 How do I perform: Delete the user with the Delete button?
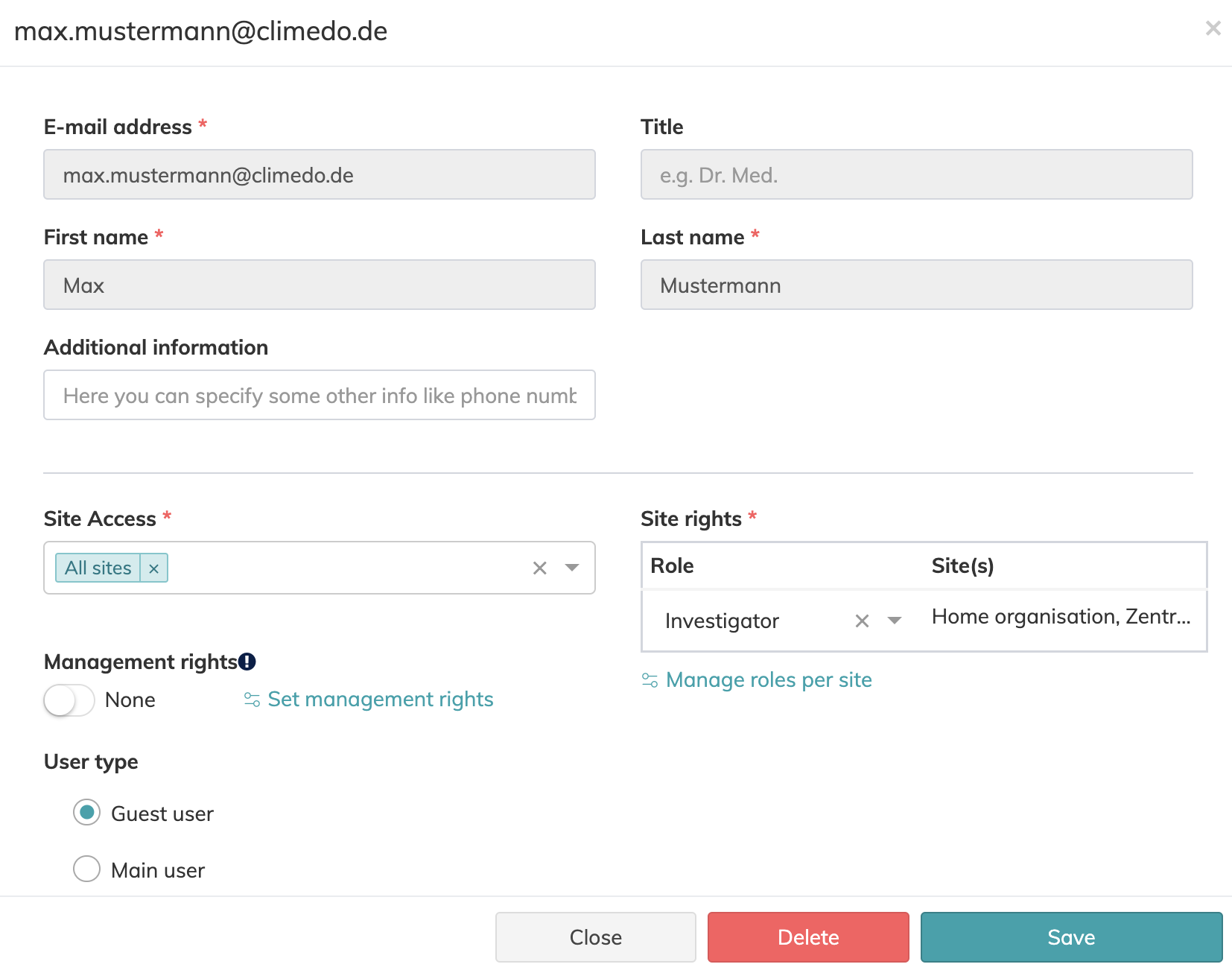click(808, 937)
